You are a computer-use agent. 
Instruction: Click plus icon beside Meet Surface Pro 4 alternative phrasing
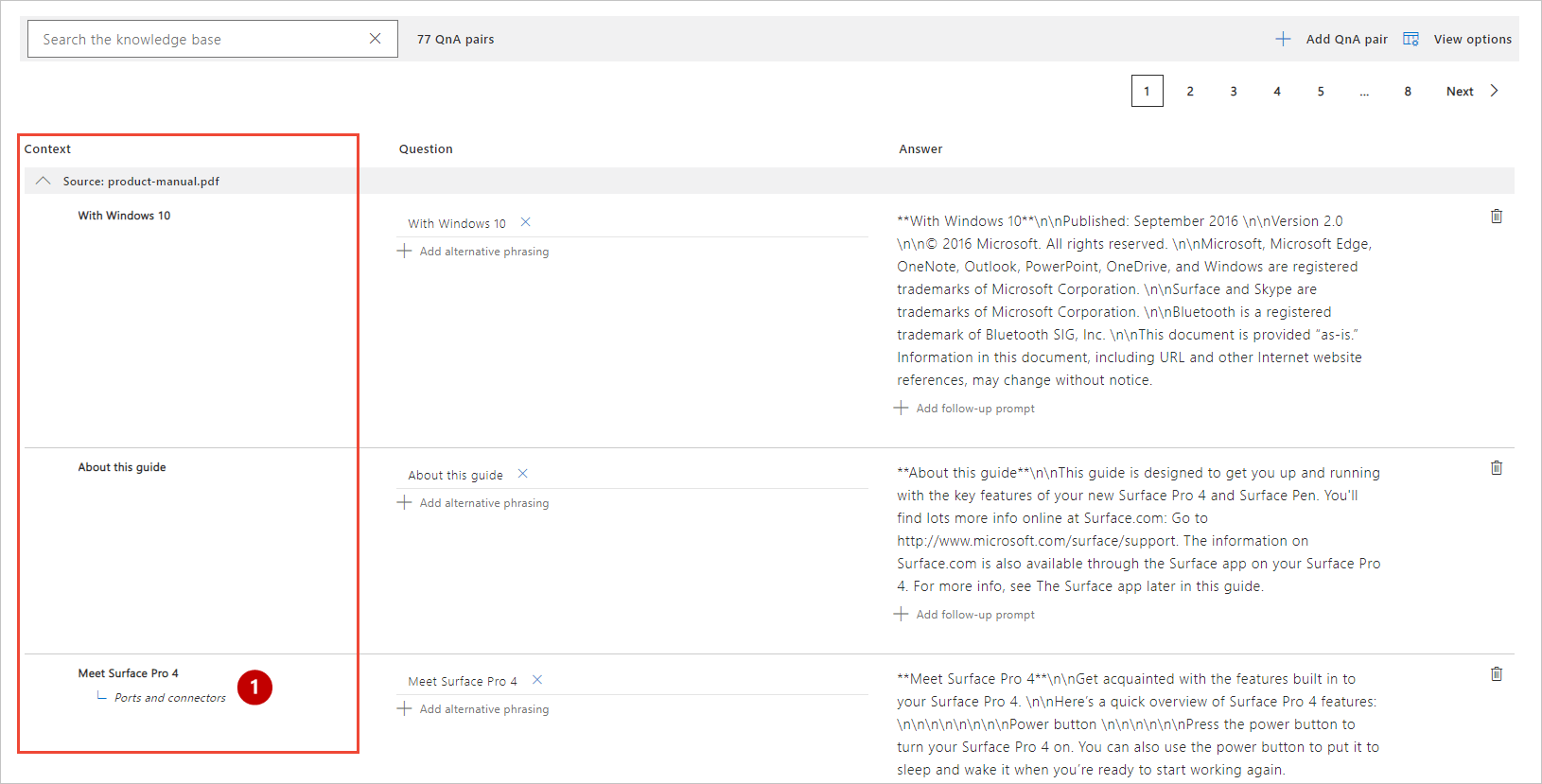coord(404,708)
